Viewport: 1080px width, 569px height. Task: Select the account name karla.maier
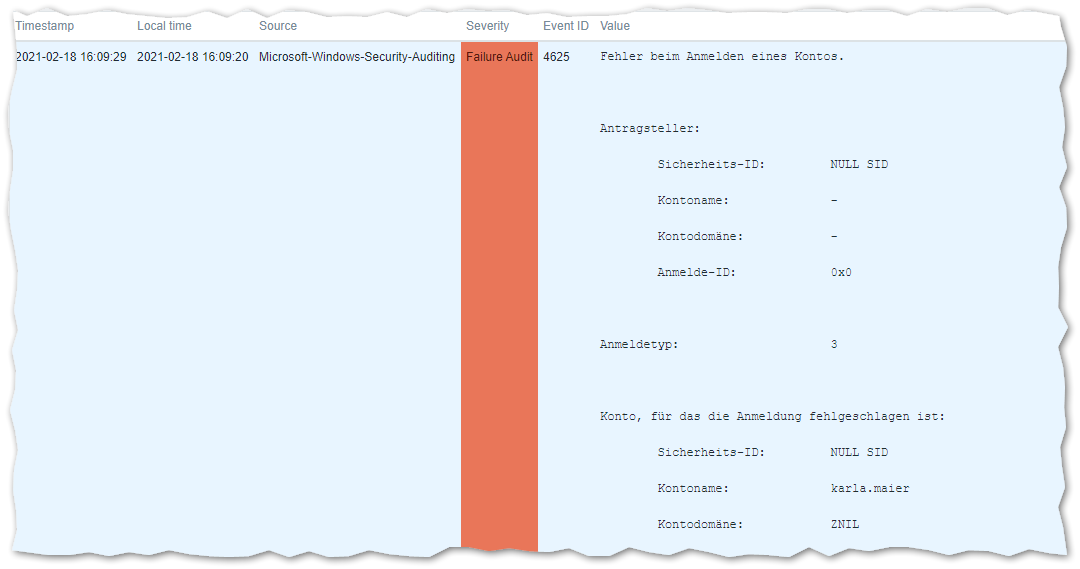870,489
